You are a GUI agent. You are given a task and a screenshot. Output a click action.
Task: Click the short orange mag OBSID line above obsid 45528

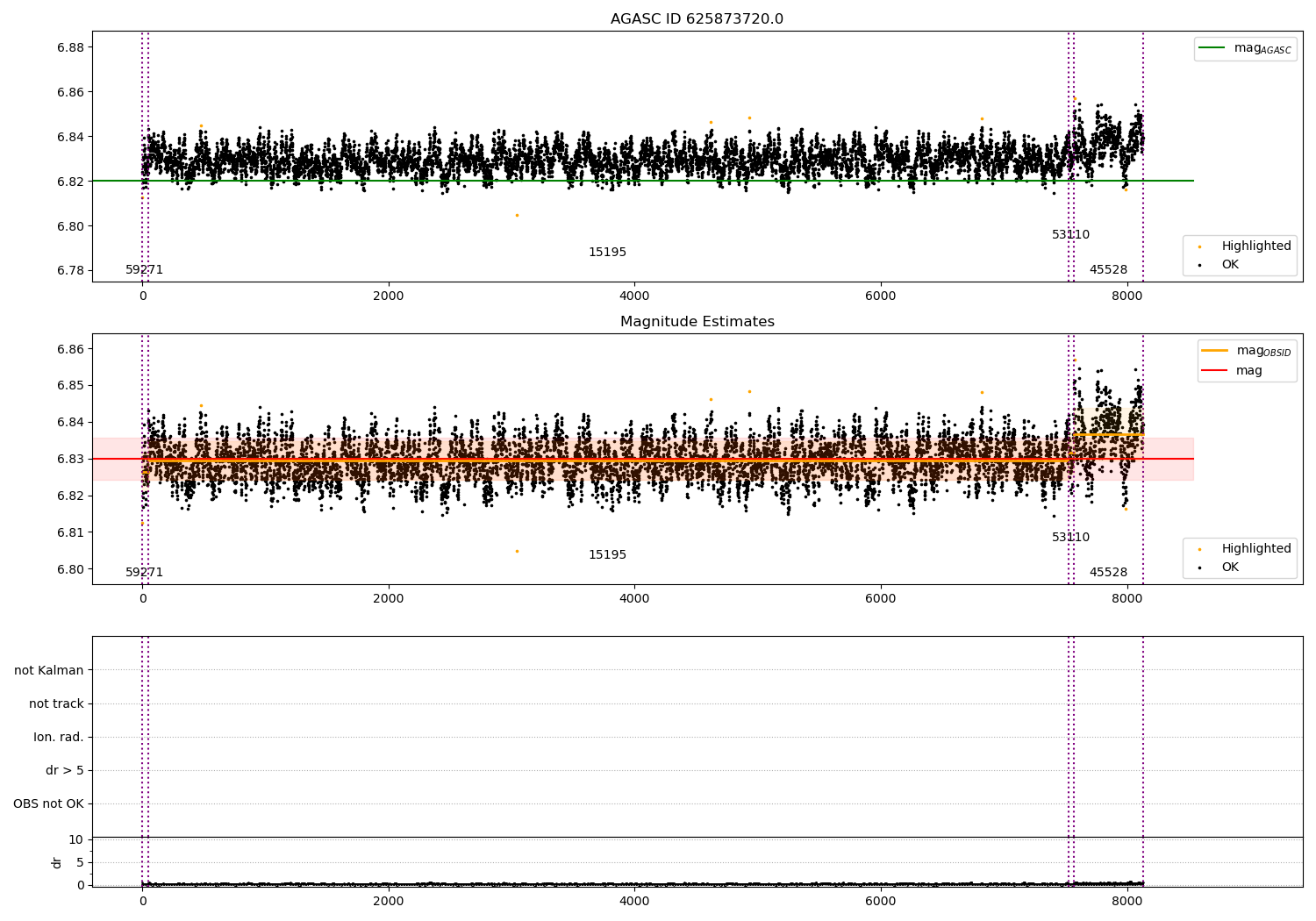click(1108, 434)
